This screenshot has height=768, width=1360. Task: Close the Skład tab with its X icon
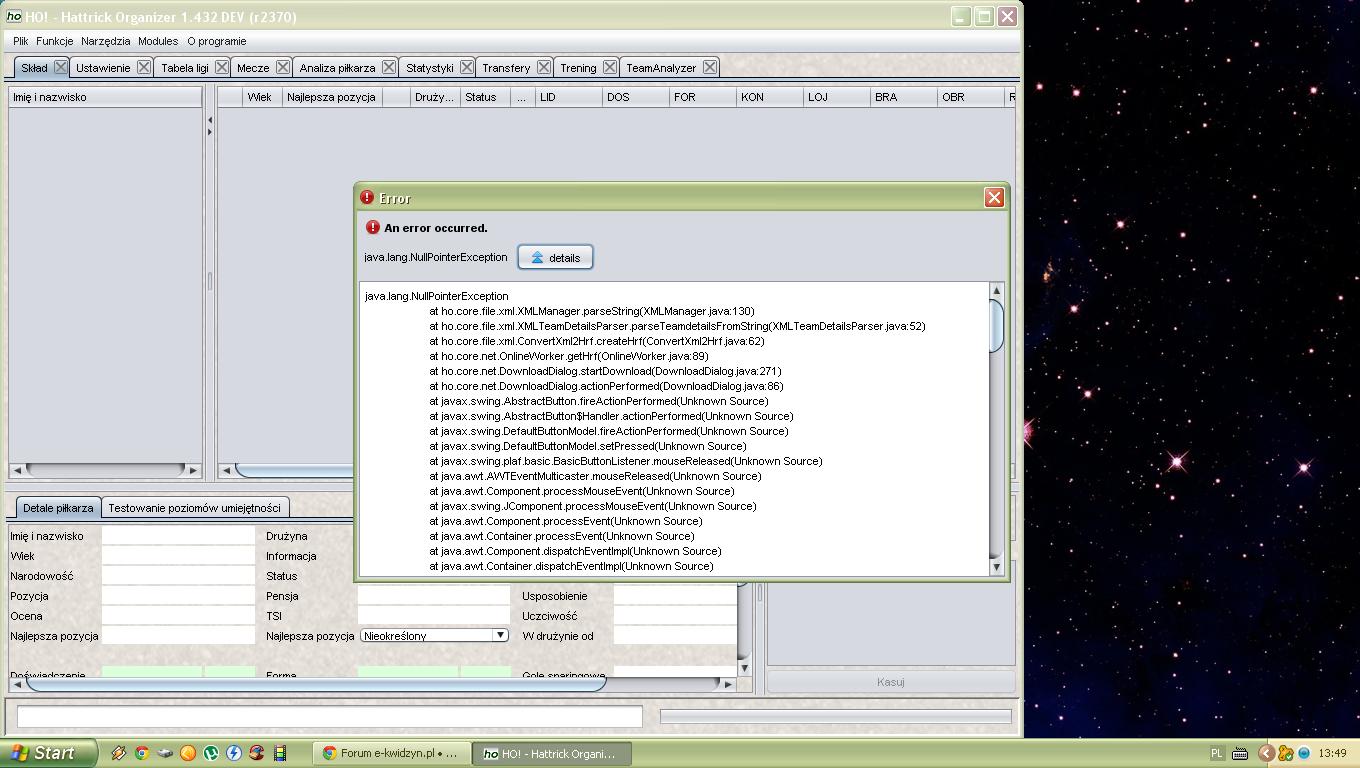[60, 67]
